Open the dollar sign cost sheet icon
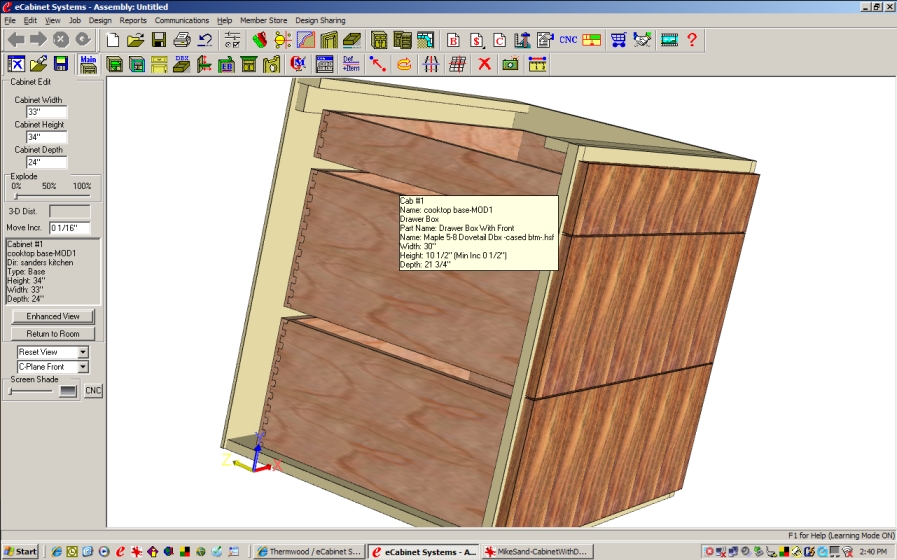The width and height of the screenshot is (897, 560). pyautogui.click(x=476, y=40)
